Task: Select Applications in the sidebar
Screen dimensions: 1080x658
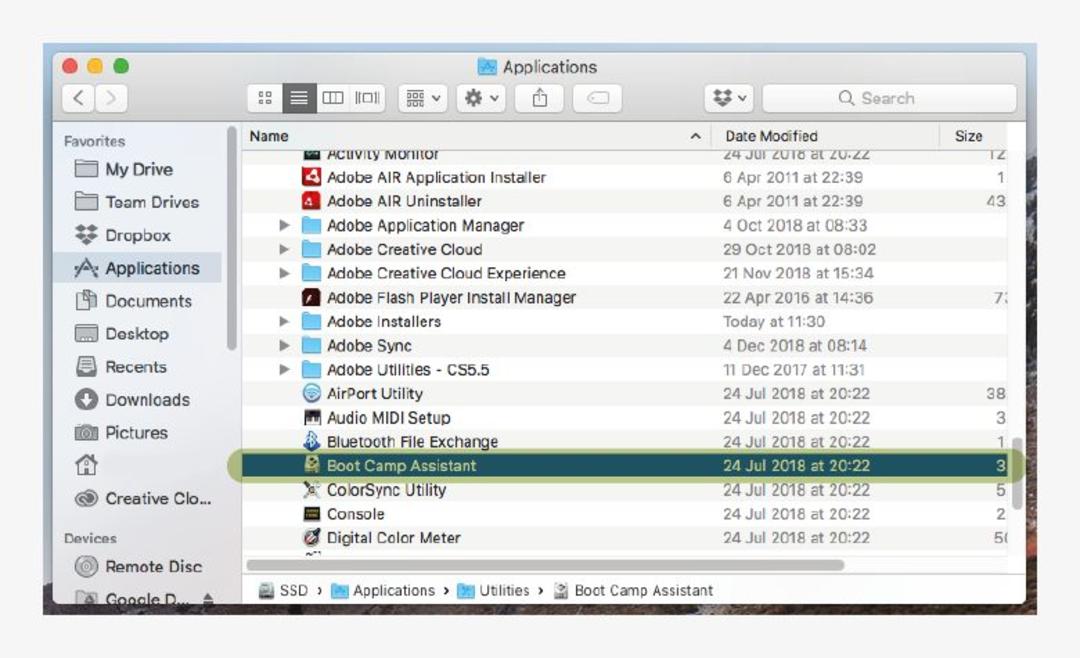Action: click(138, 268)
